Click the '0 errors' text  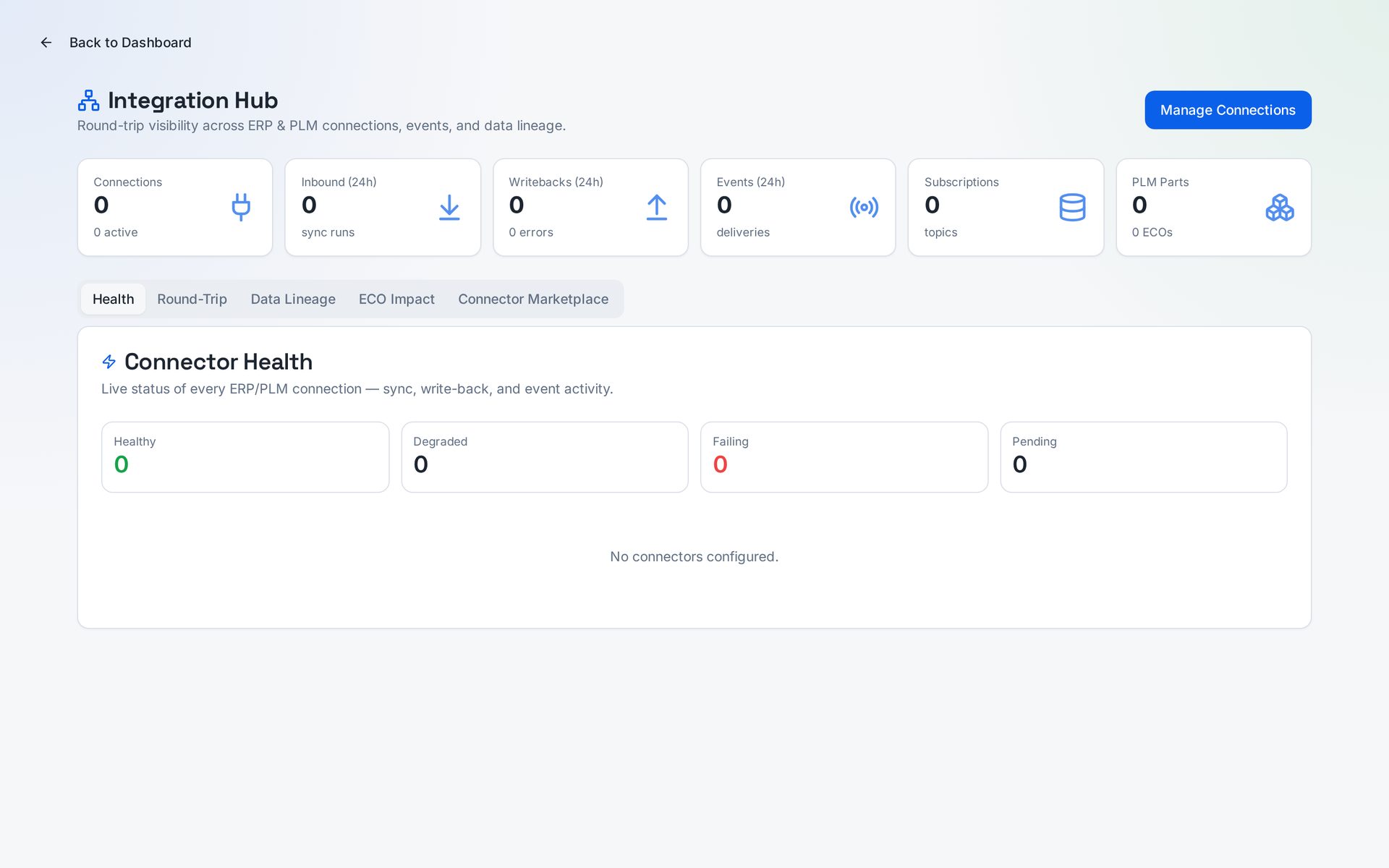click(x=530, y=232)
